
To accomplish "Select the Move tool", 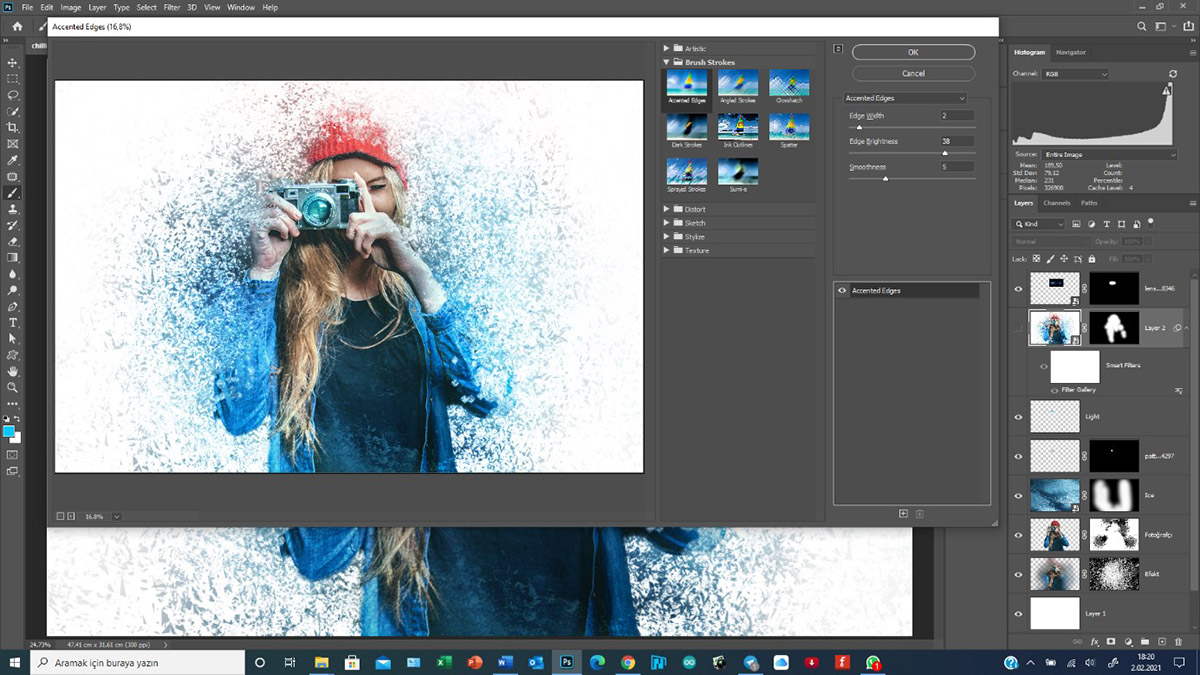I will [x=13, y=62].
